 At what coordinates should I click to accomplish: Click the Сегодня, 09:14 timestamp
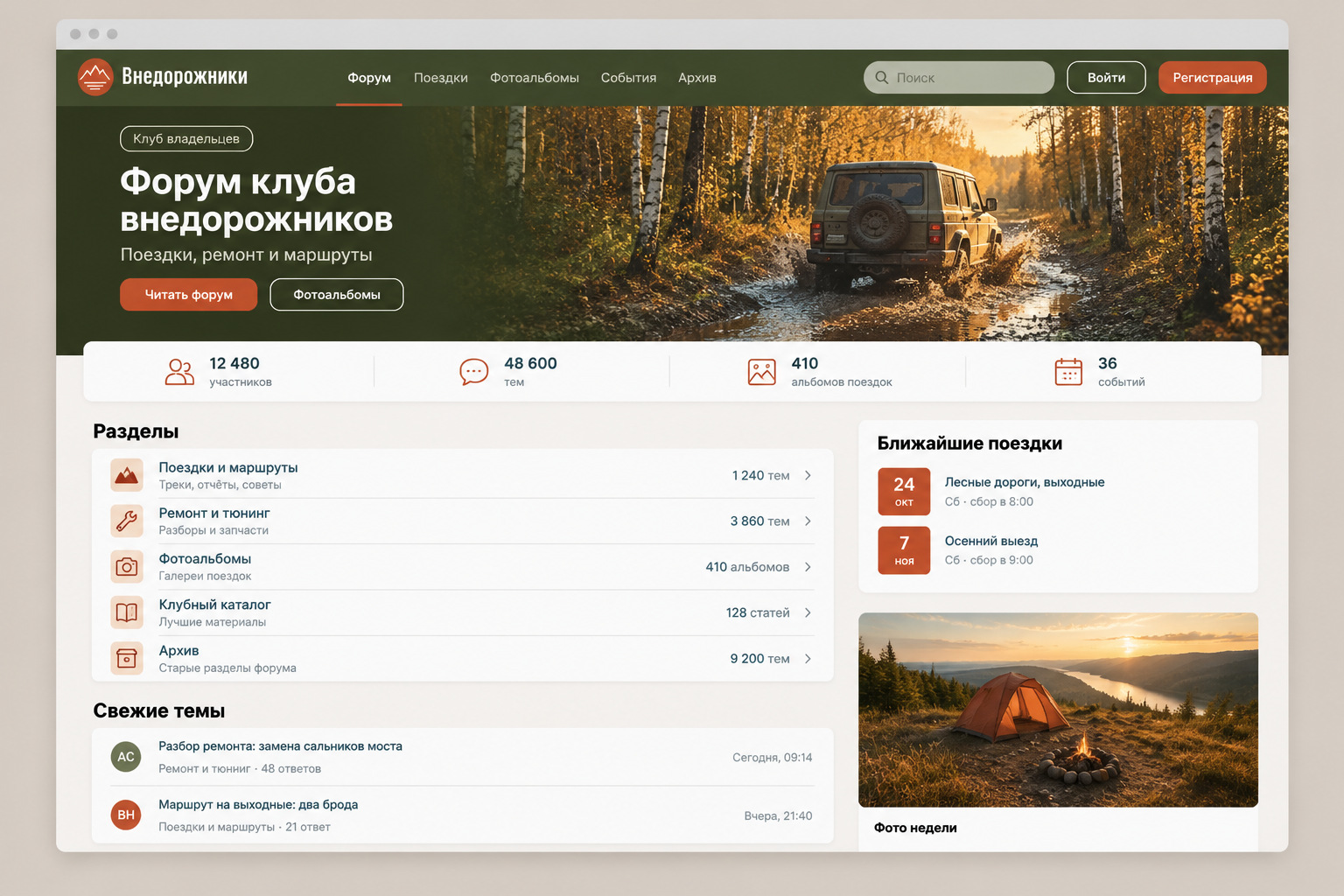click(772, 758)
